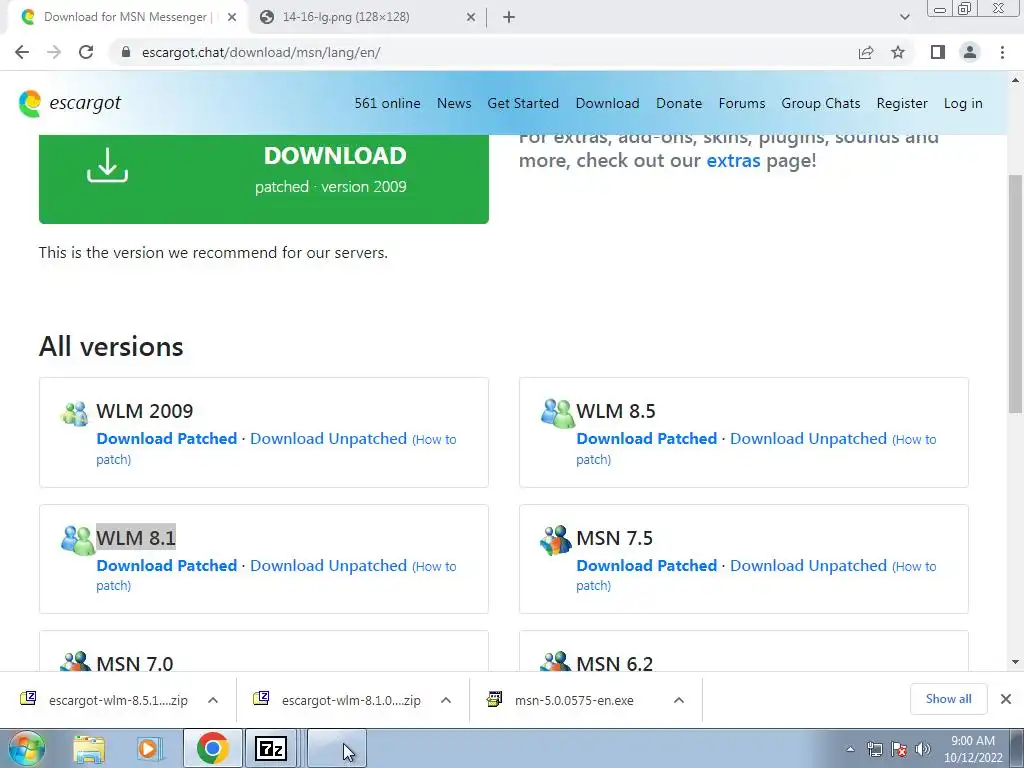
Task: Bookmark this page with the star icon
Action: (898, 52)
